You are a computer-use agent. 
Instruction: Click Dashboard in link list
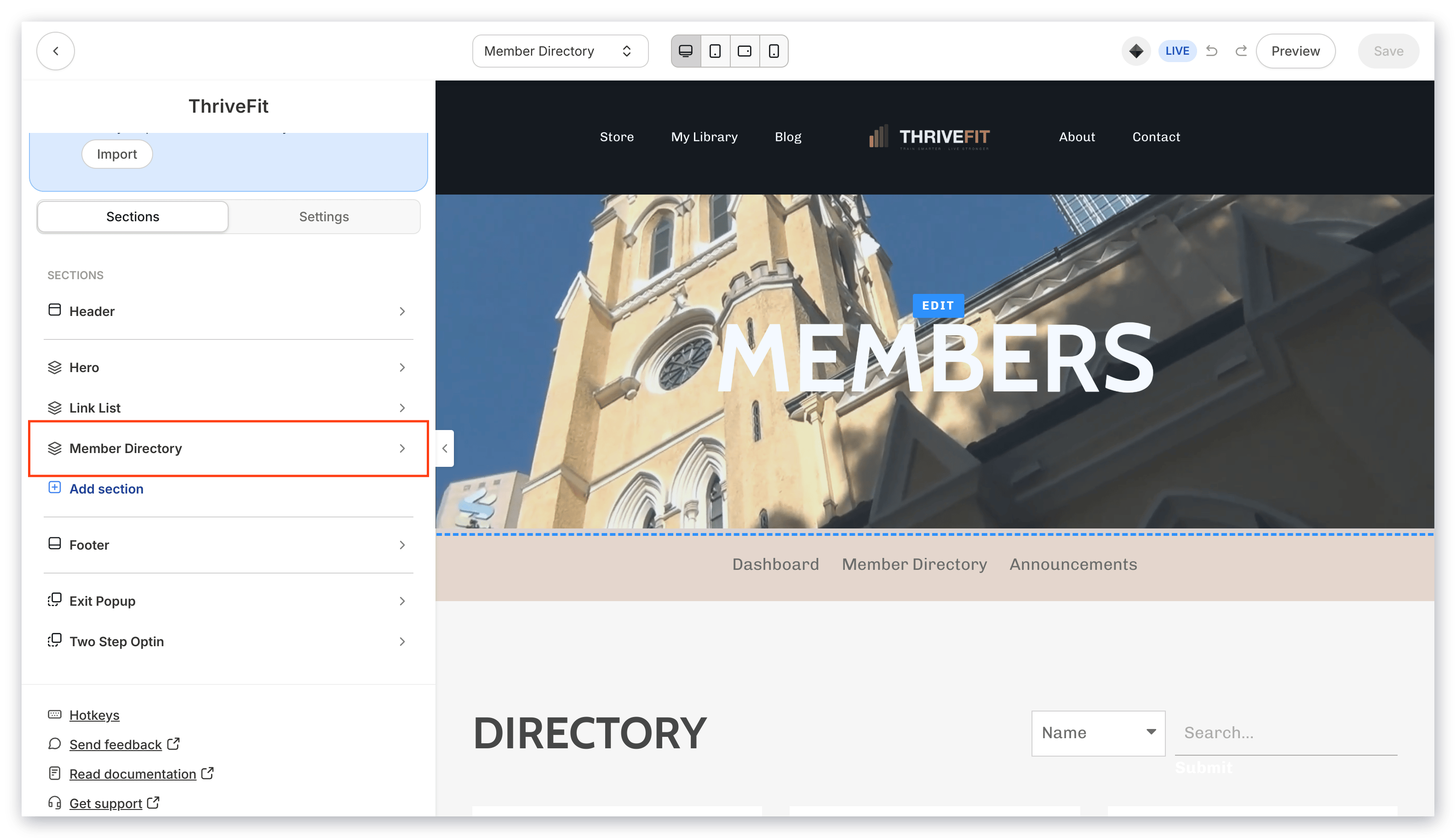click(x=775, y=564)
